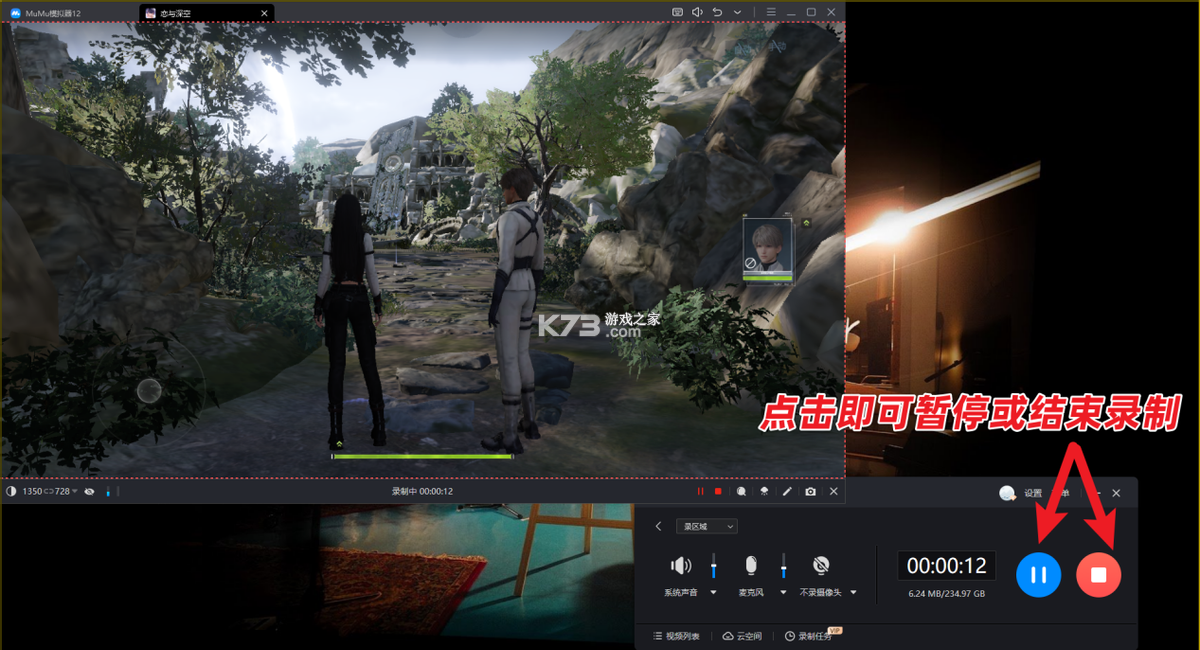Open 设置 settings in recorder window
This screenshot has width=1200, height=650.
pos(1033,493)
